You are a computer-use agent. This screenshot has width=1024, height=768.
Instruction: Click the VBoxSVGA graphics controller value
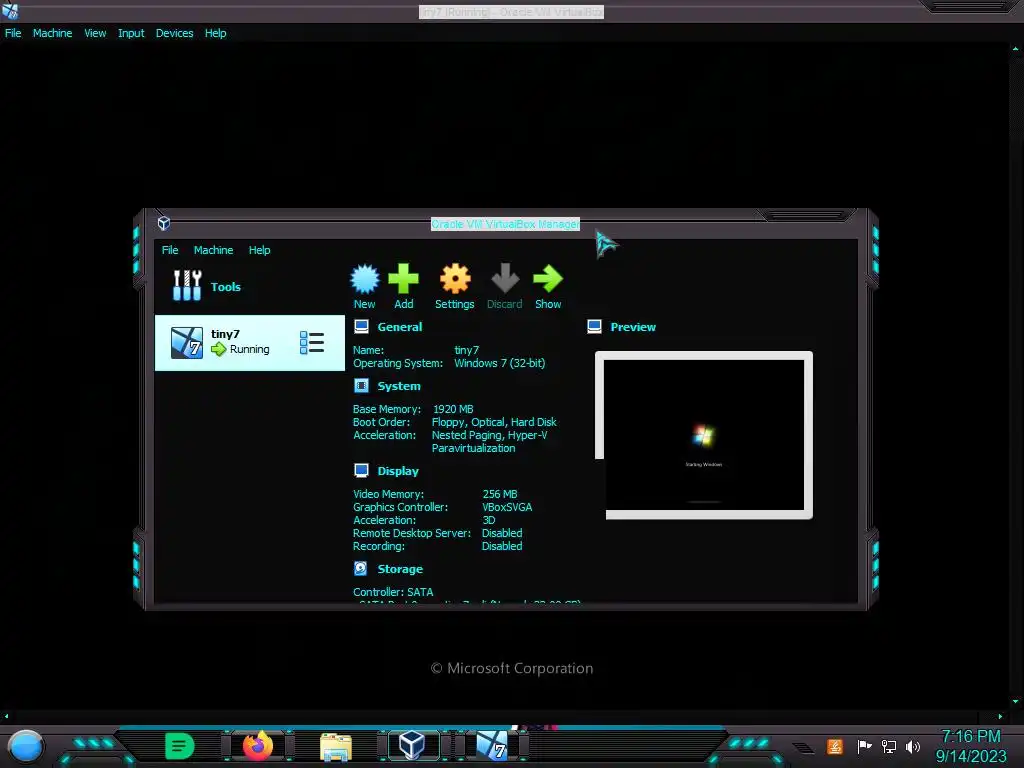(507, 507)
